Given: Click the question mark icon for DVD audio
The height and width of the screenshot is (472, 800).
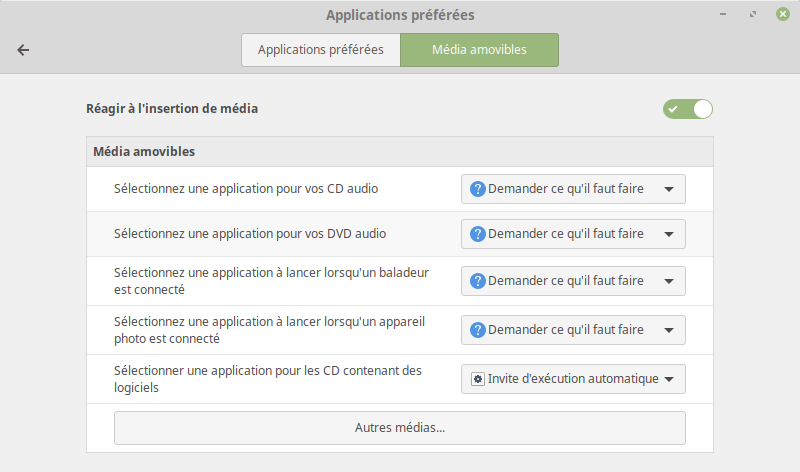Looking at the screenshot, I should click(x=478, y=234).
